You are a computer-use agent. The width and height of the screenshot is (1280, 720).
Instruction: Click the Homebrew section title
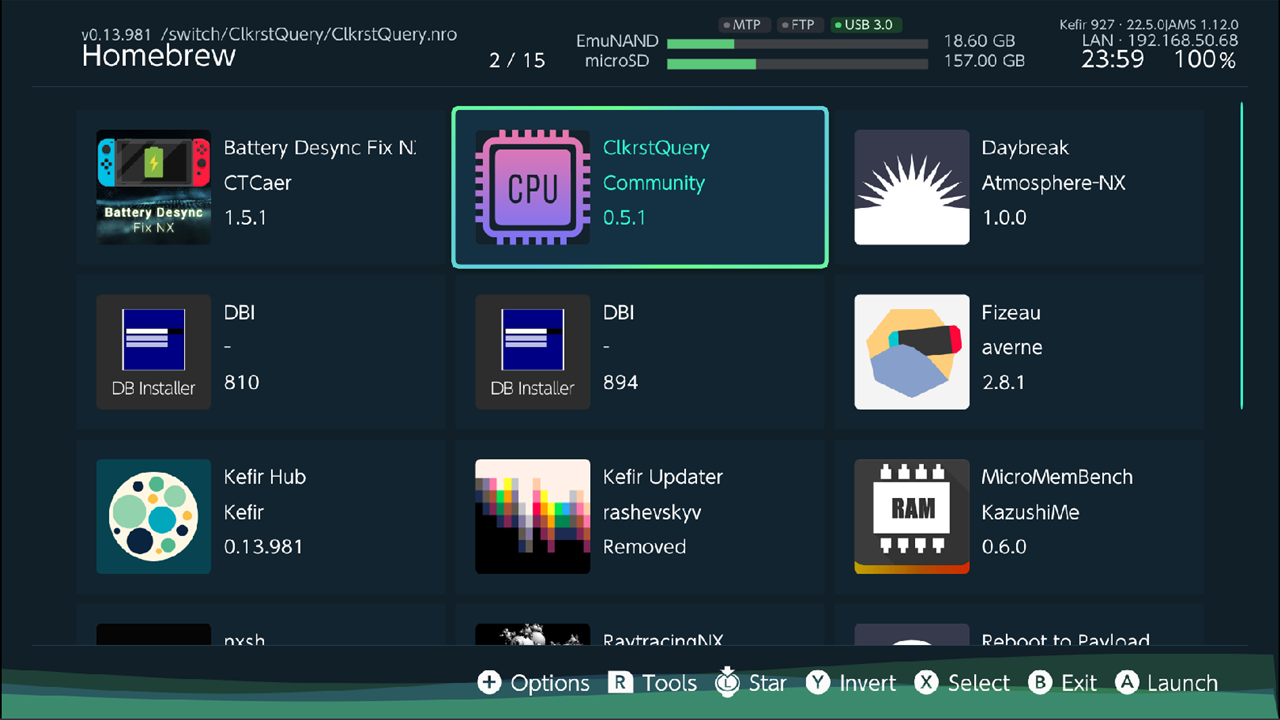159,56
